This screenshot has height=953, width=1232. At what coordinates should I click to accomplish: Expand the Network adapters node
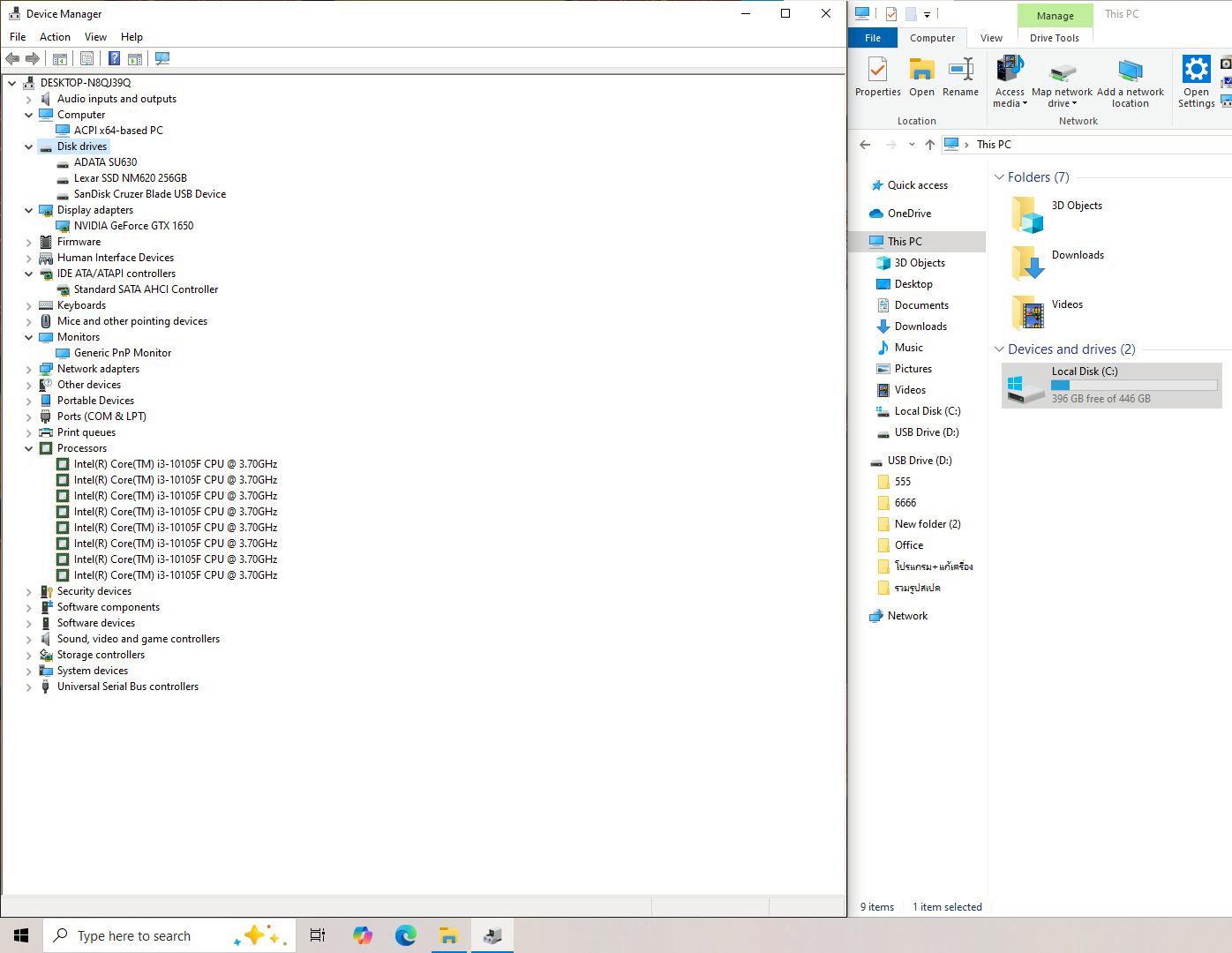29,369
